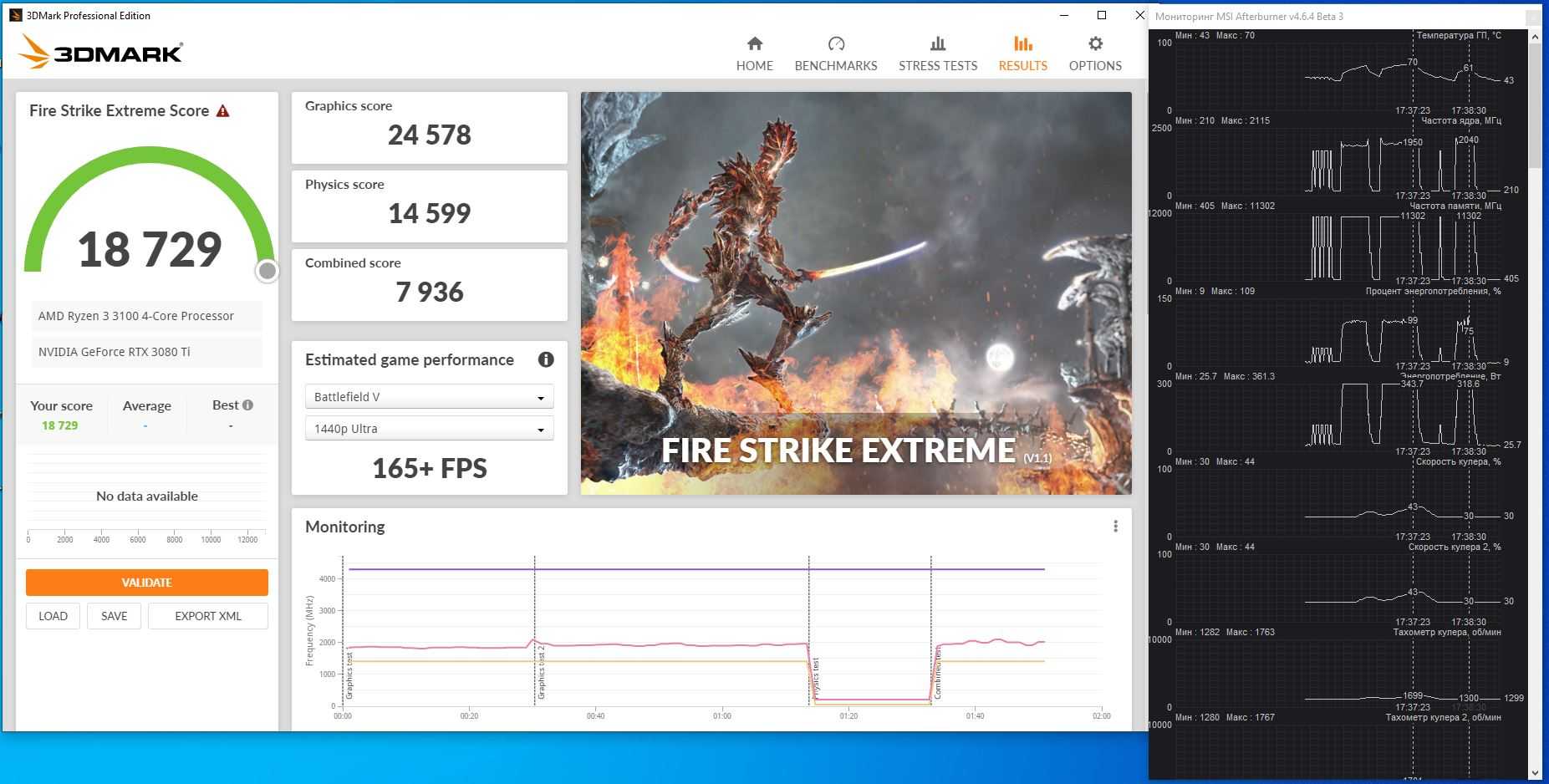1549x784 pixels.
Task: Click the grey score gauge end knob
Action: click(x=268, y=271)
